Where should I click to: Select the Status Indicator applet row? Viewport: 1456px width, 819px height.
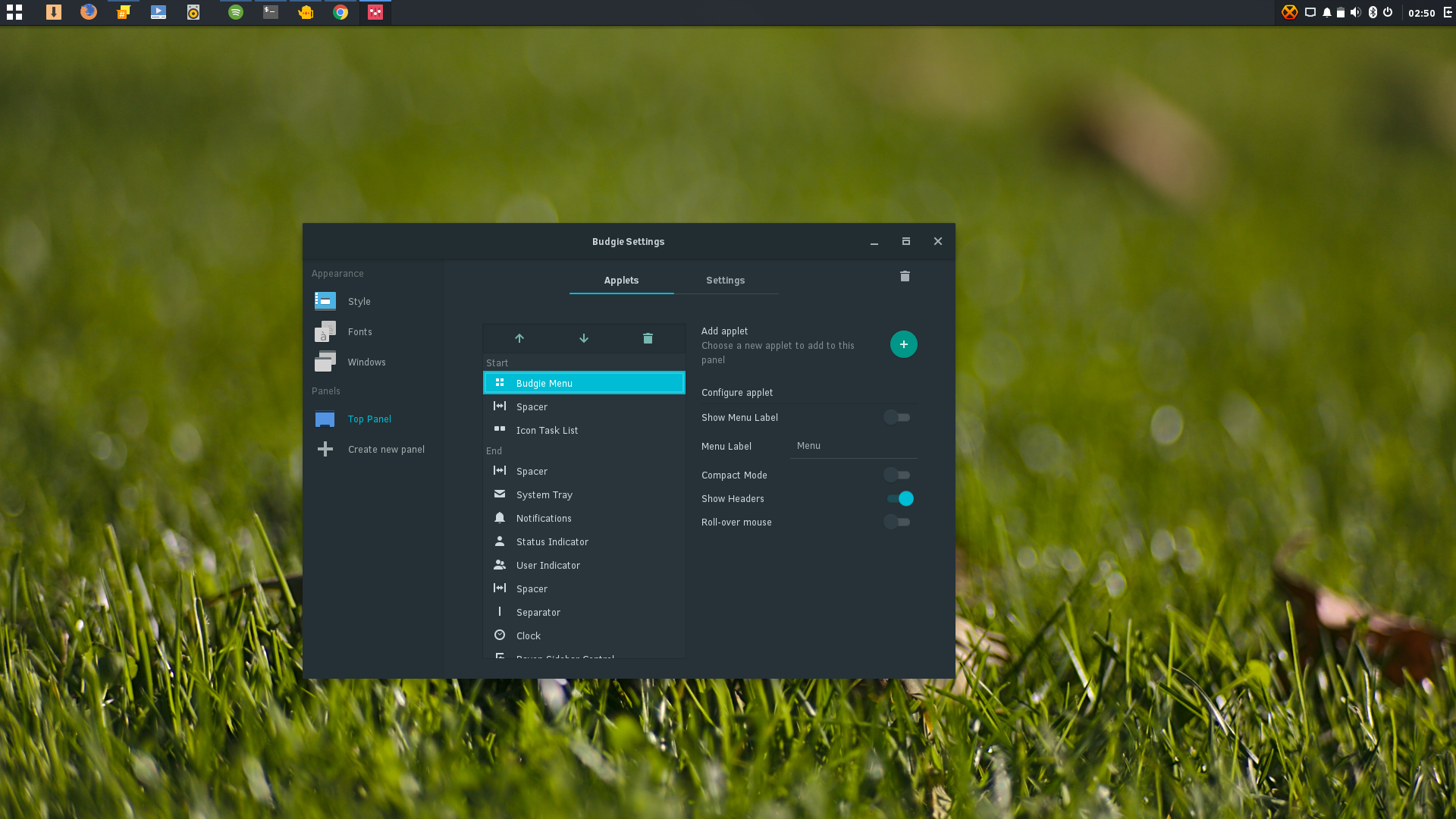584,541
